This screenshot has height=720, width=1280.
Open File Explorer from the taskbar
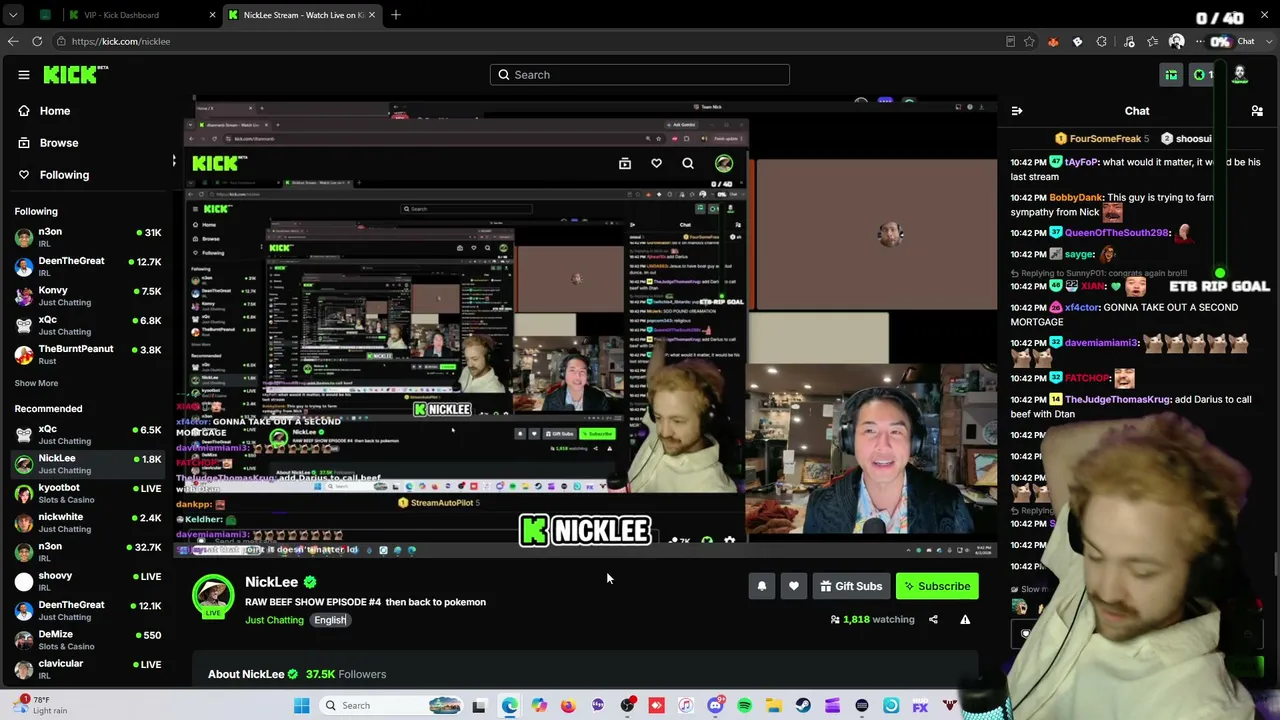[x=774, y=706]
